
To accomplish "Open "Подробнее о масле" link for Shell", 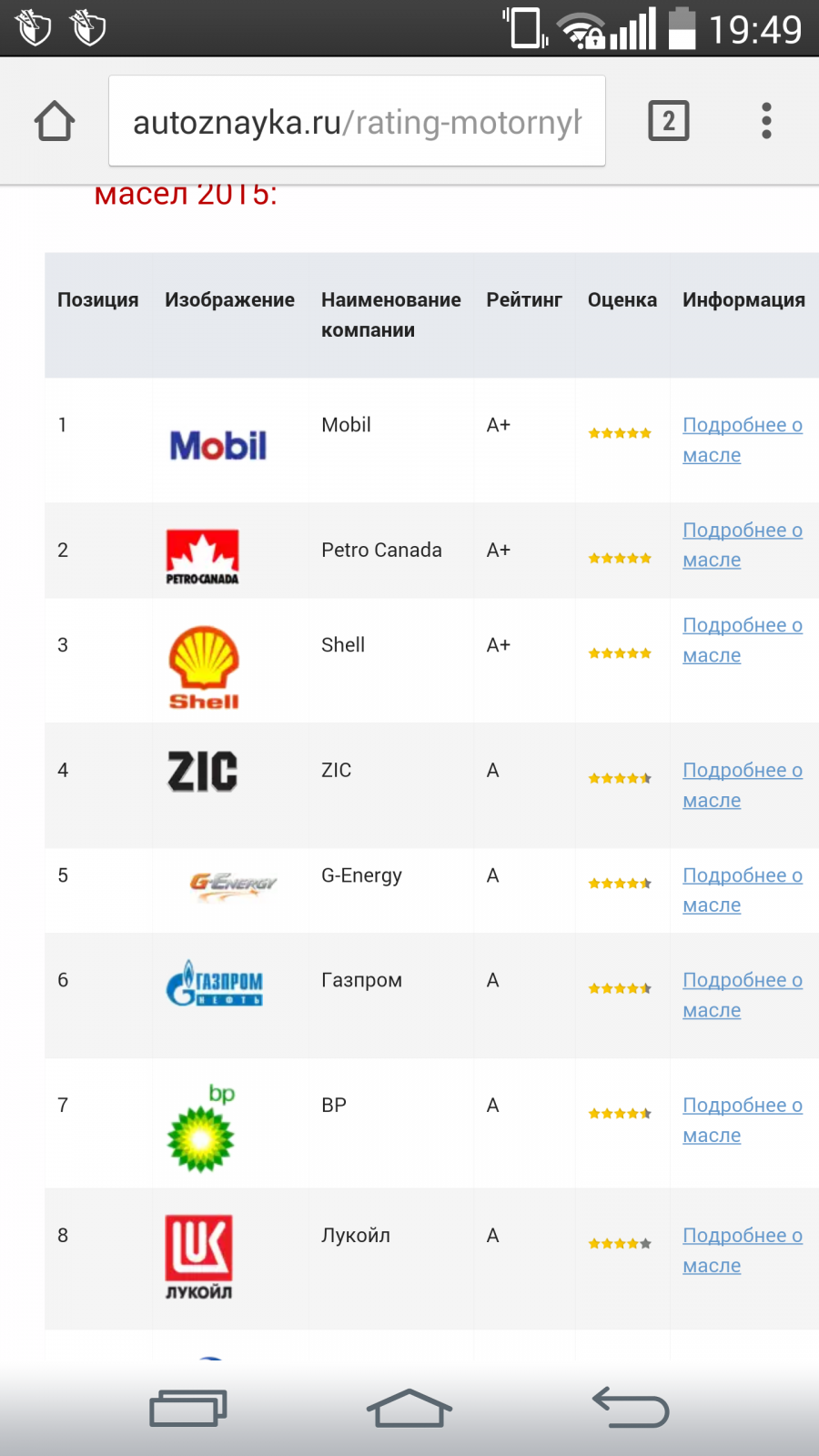I will click(x=742, y=640).
